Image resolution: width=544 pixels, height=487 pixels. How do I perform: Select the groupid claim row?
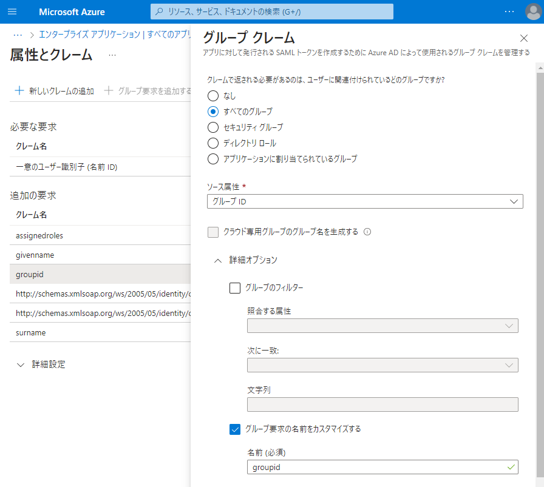(x=100, y=274)
